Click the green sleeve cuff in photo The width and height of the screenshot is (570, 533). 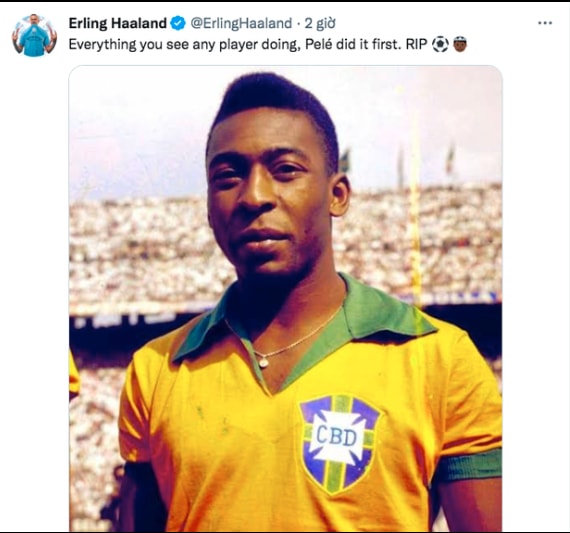469,465
